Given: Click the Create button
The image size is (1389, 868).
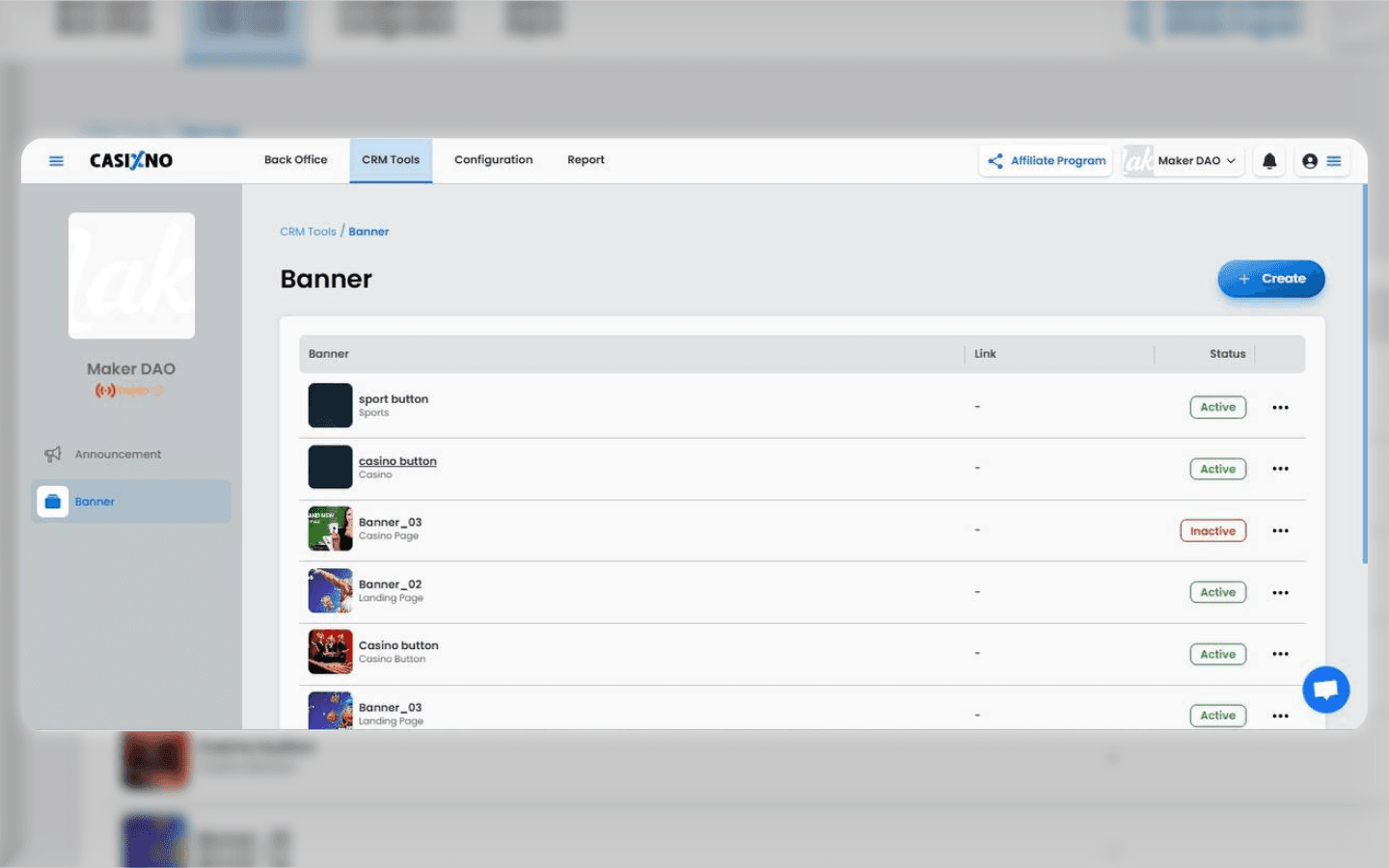Looking at the screenshot, I should coord(1270,279).
